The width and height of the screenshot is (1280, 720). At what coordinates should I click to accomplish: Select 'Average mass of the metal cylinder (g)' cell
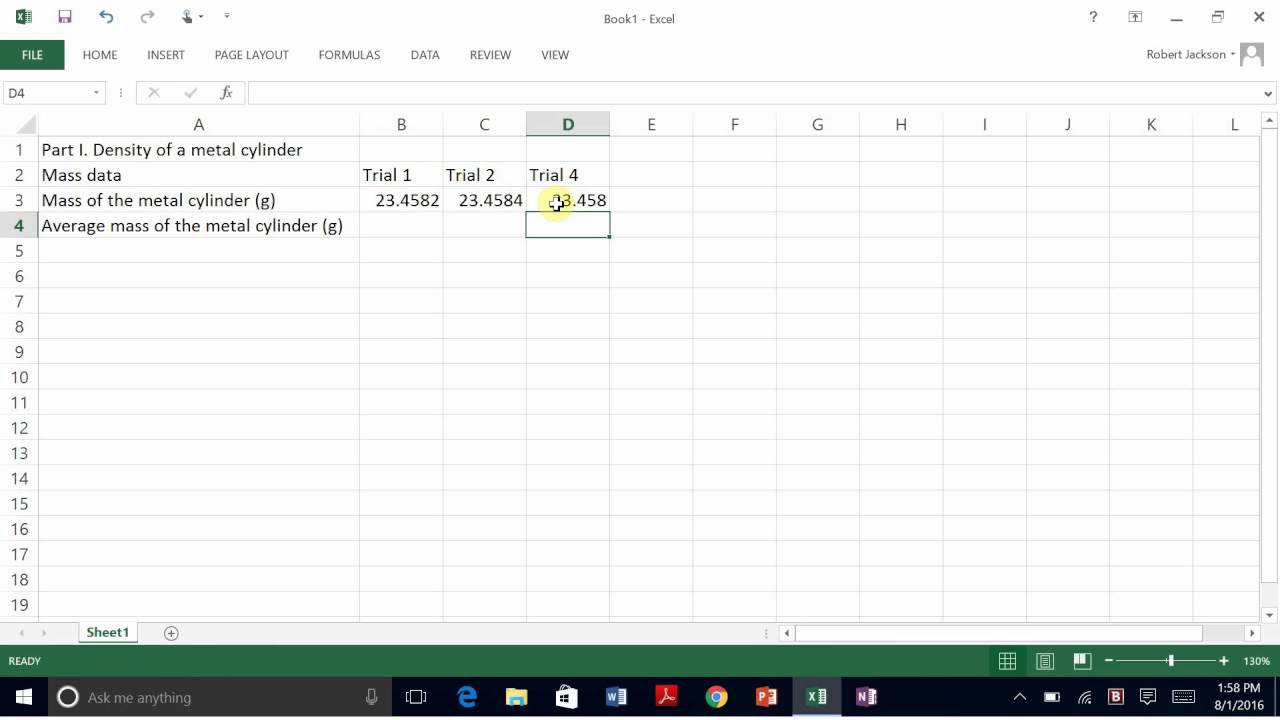[198, 226]
